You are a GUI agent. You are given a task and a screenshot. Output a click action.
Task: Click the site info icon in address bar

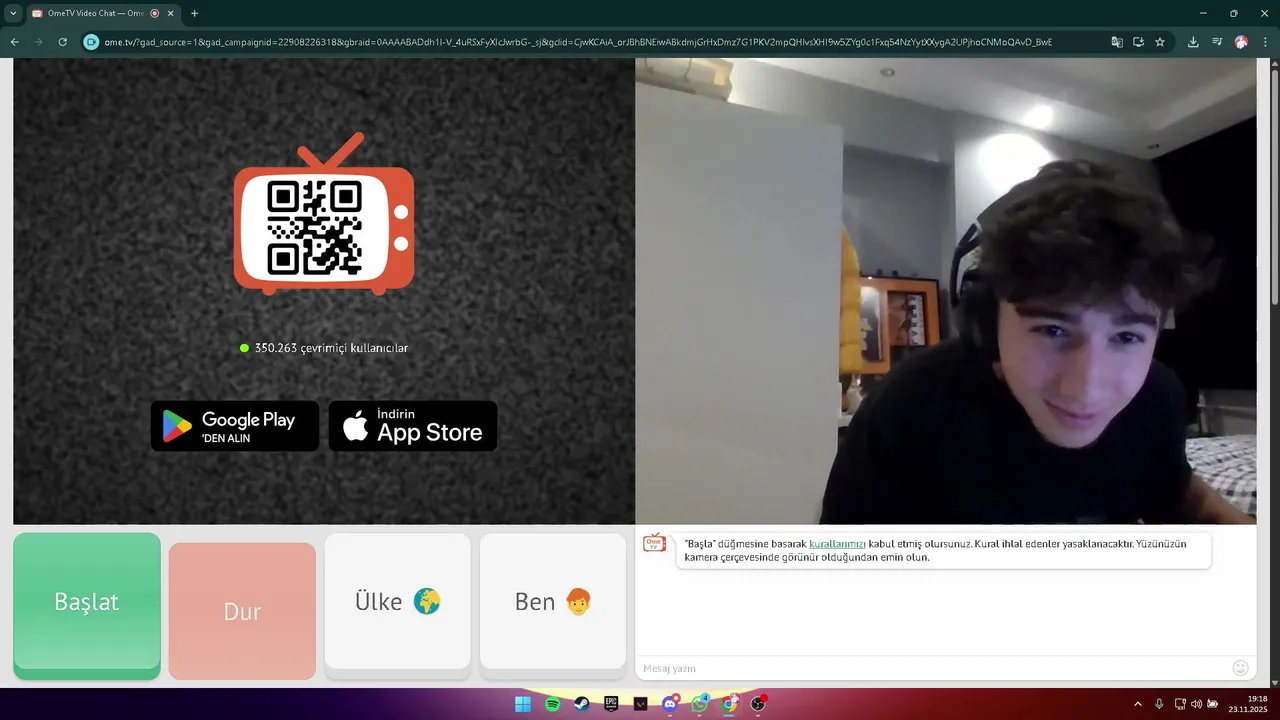coord(91,42)
